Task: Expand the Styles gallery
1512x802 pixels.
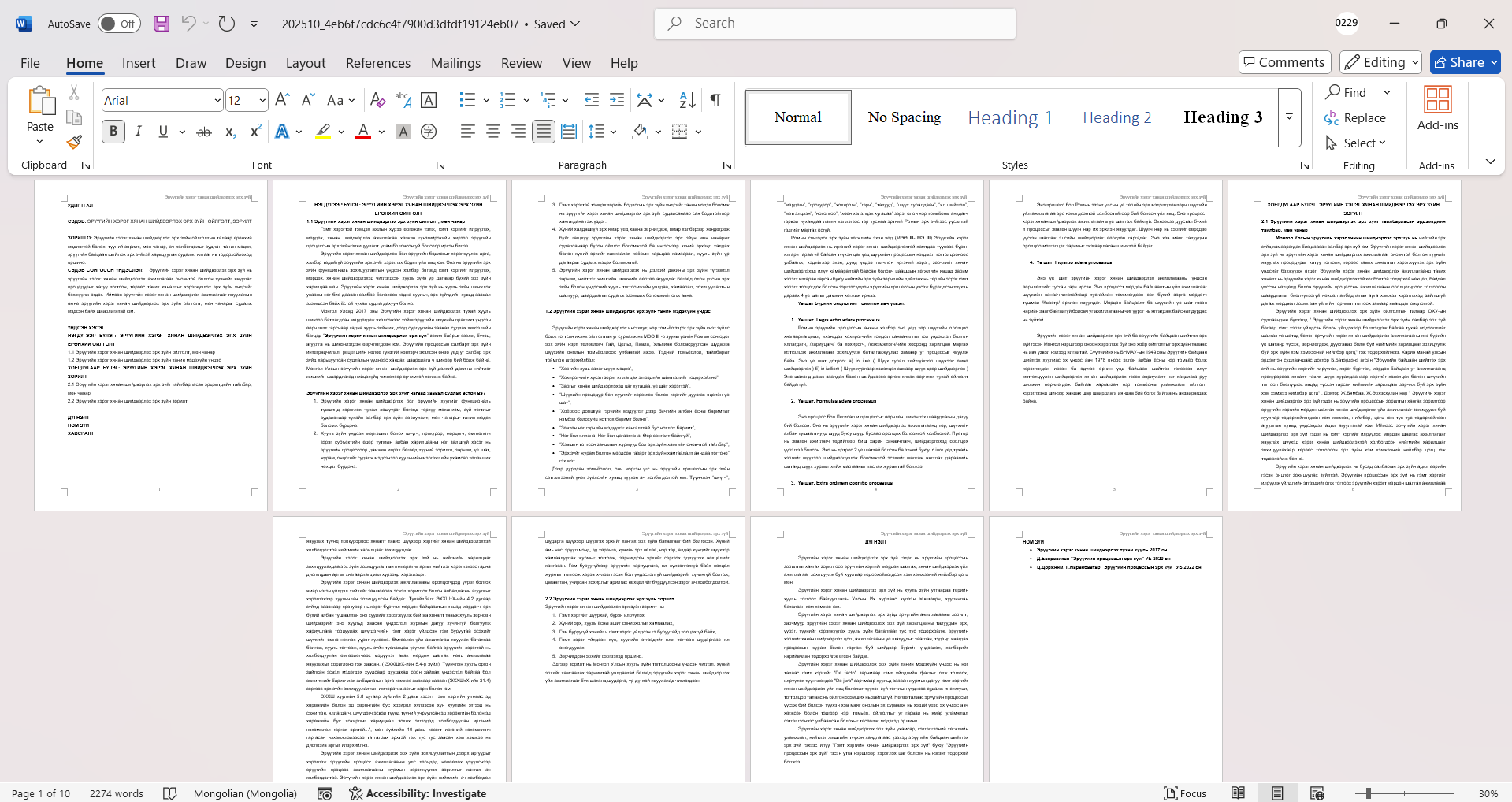Action: pos(1289,117)
